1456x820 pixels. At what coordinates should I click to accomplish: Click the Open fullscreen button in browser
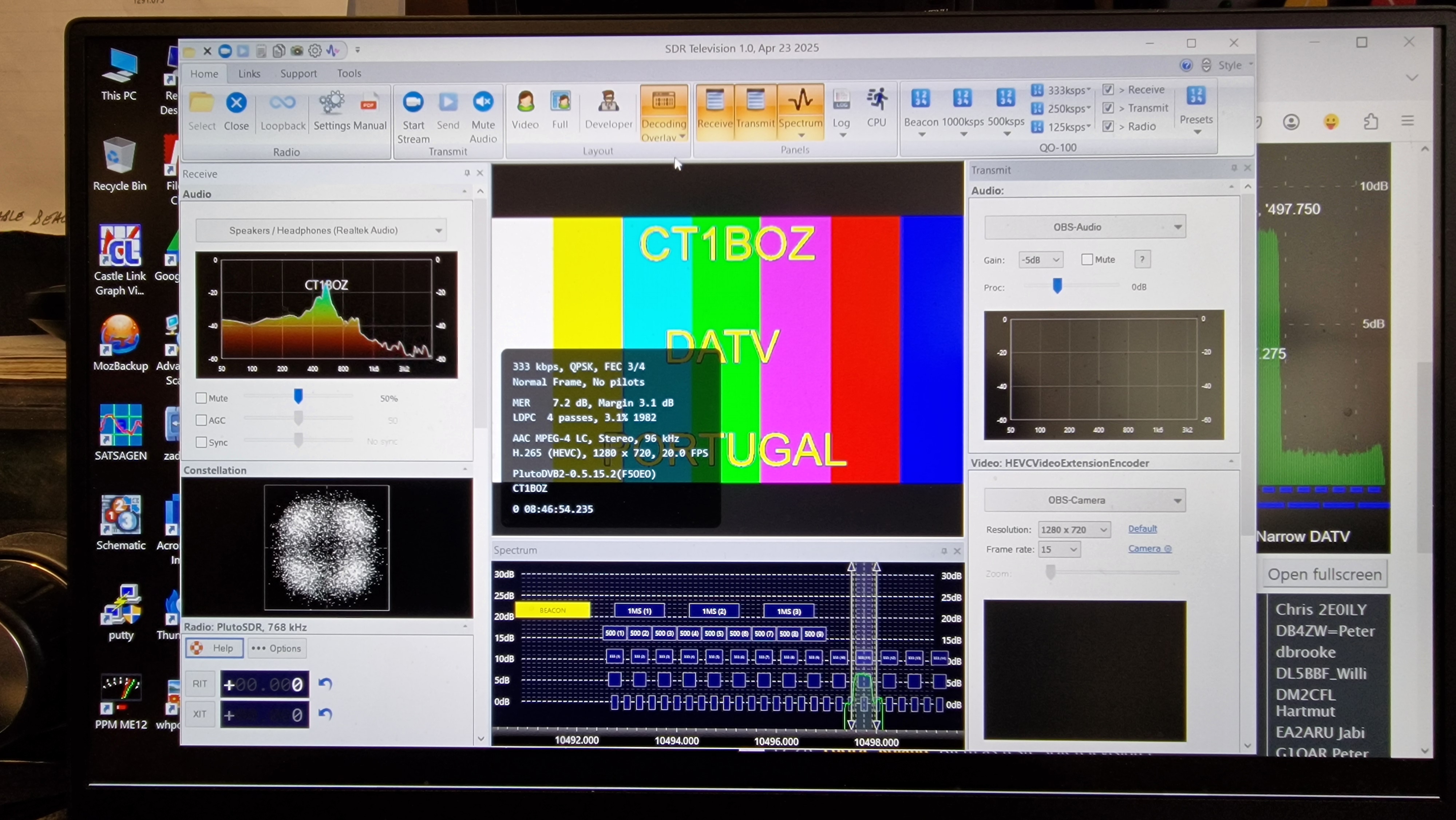[1324, 574]
